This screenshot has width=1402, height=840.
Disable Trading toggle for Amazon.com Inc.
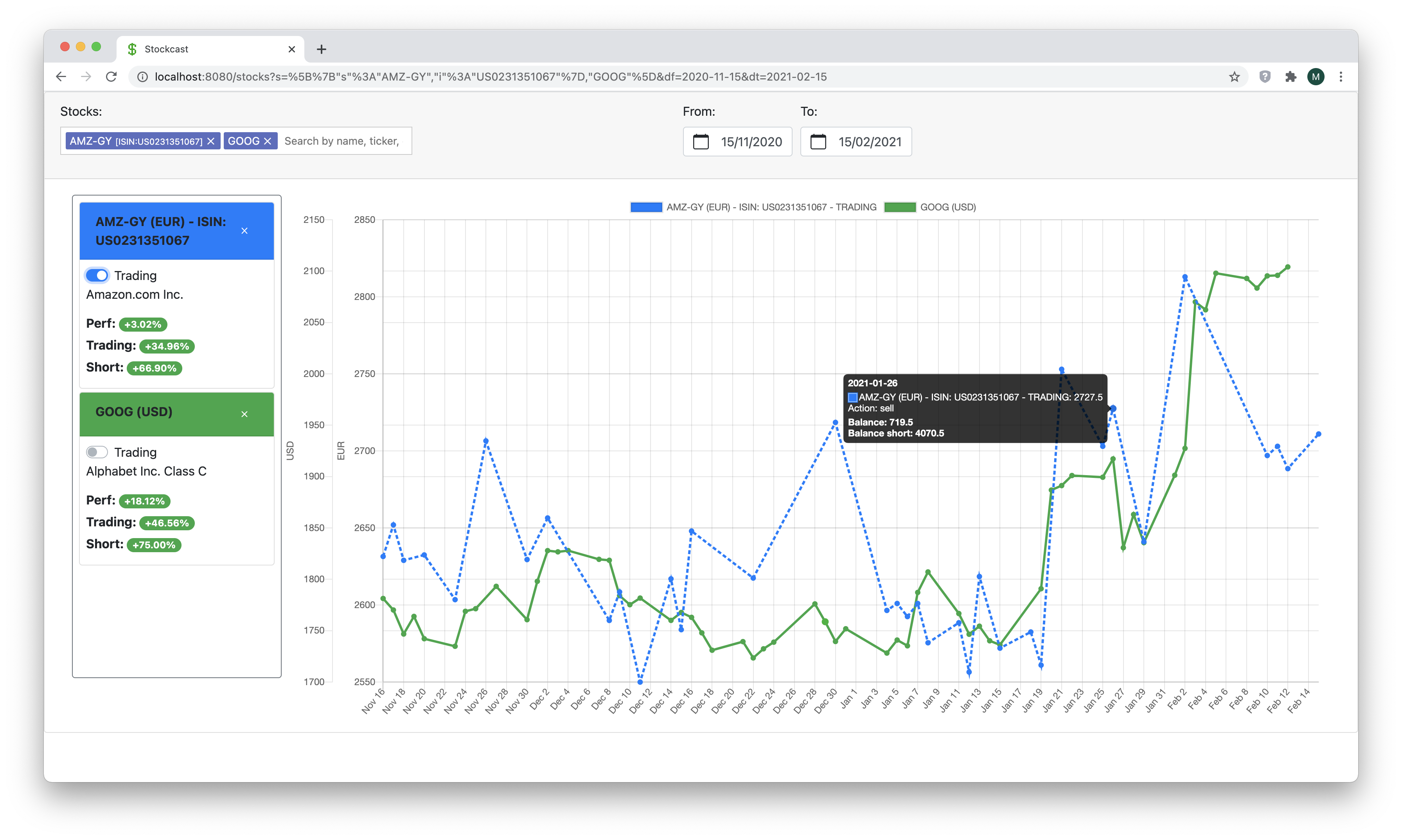coord(97,276)
